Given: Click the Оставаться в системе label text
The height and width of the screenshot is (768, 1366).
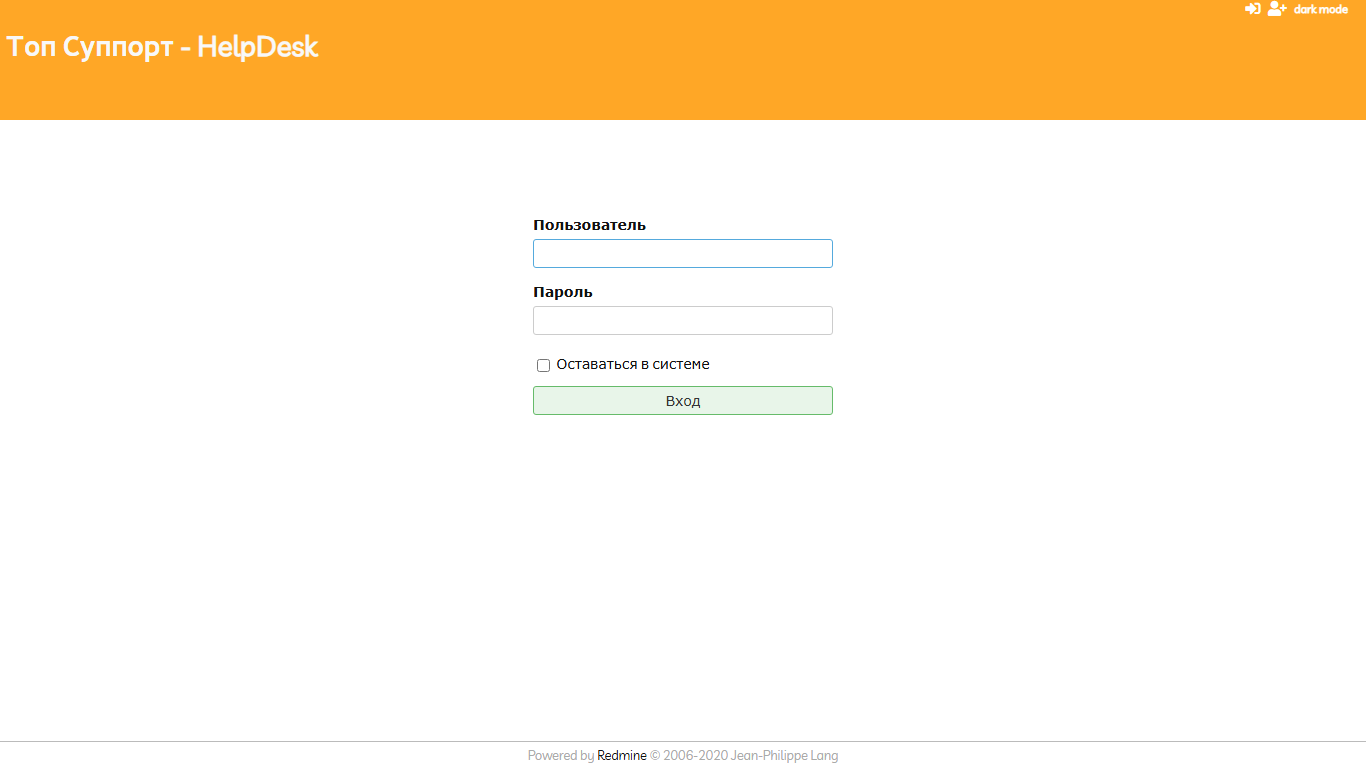Looking at the screenshot, I should pyautogui.click(x=633, y=364).
